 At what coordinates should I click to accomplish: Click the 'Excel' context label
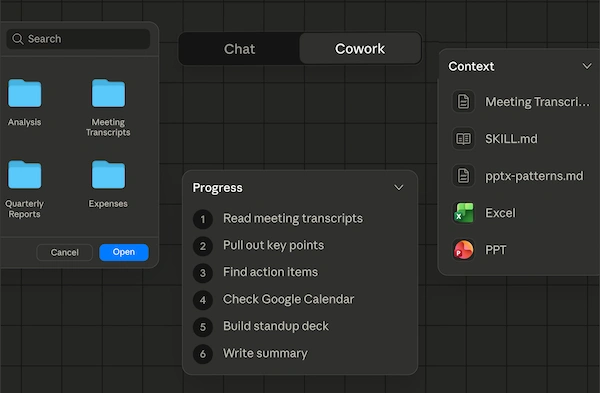click(x=500, y=213)
